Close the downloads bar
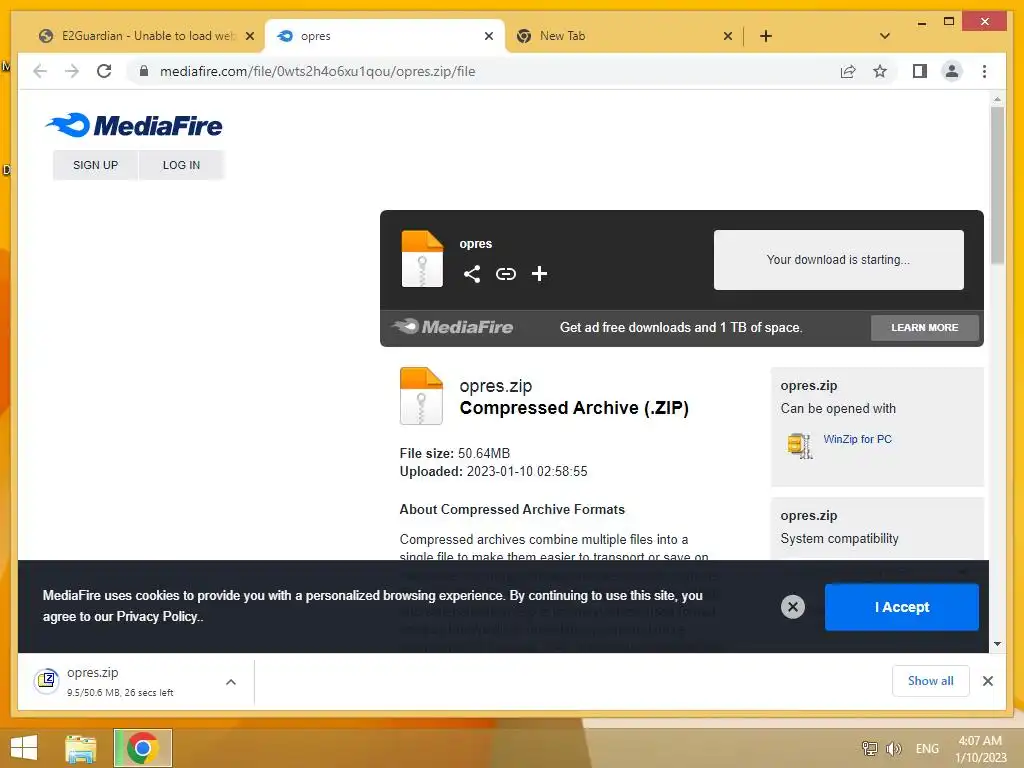Viewport: 1024px width, 768px height. [987, 681]
